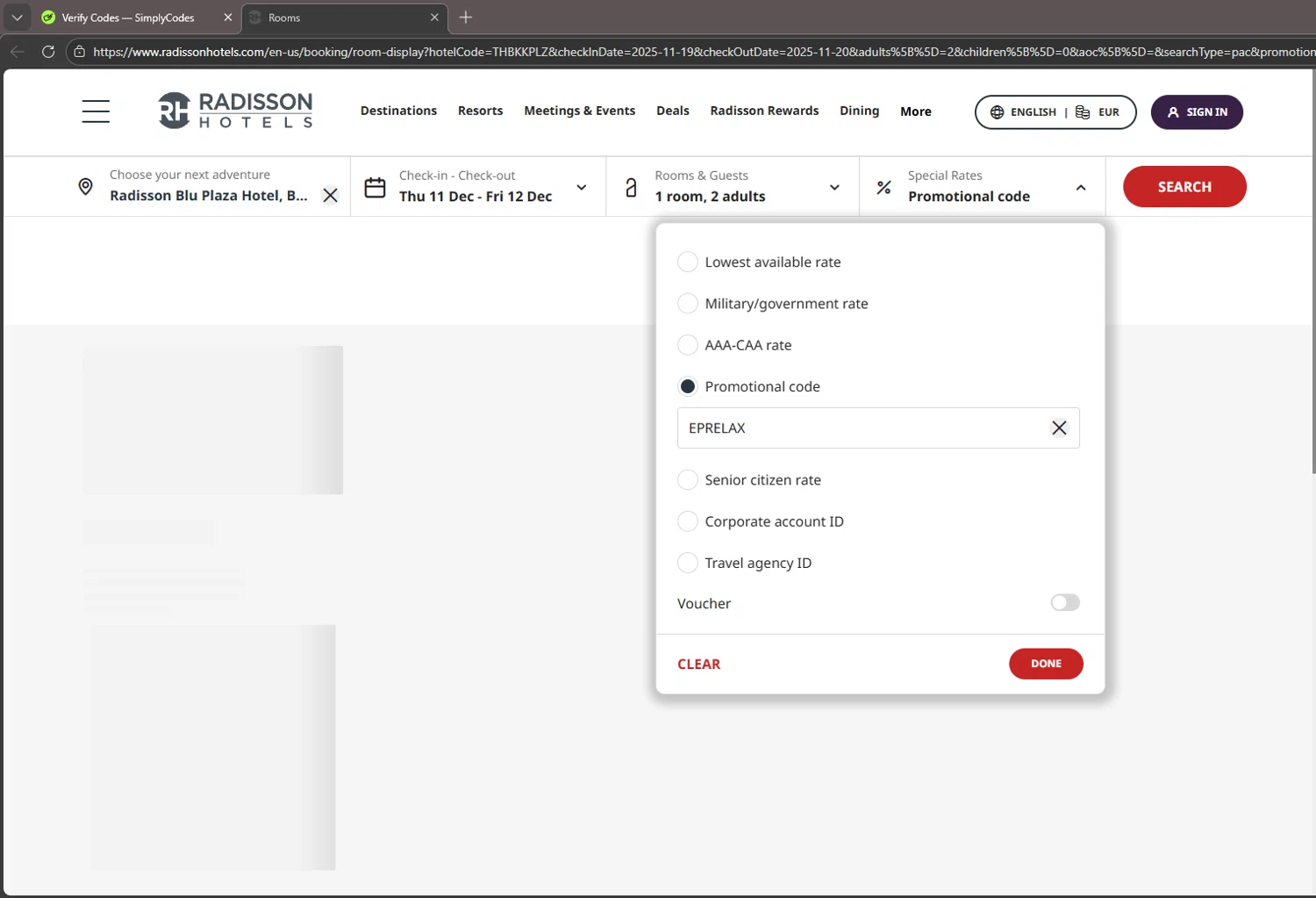
Task: Reload the page in browser
Action: [x=48, y=52]
